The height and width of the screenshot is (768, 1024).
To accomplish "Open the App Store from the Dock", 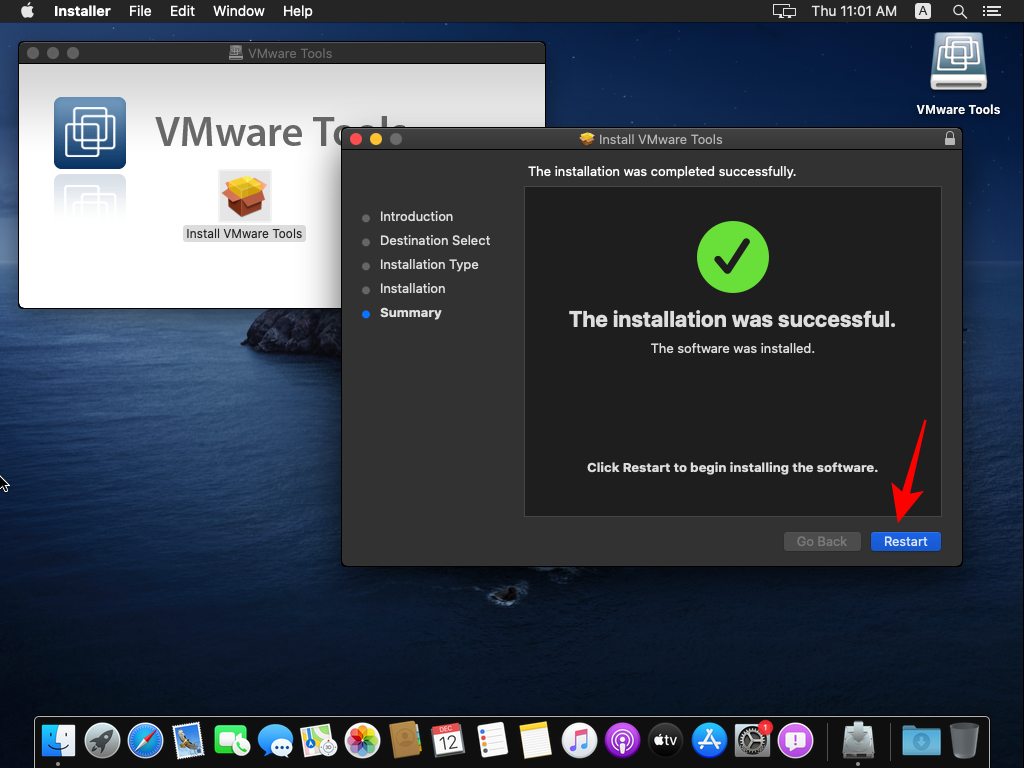I will pyautogui.click(x=709, y=740).
